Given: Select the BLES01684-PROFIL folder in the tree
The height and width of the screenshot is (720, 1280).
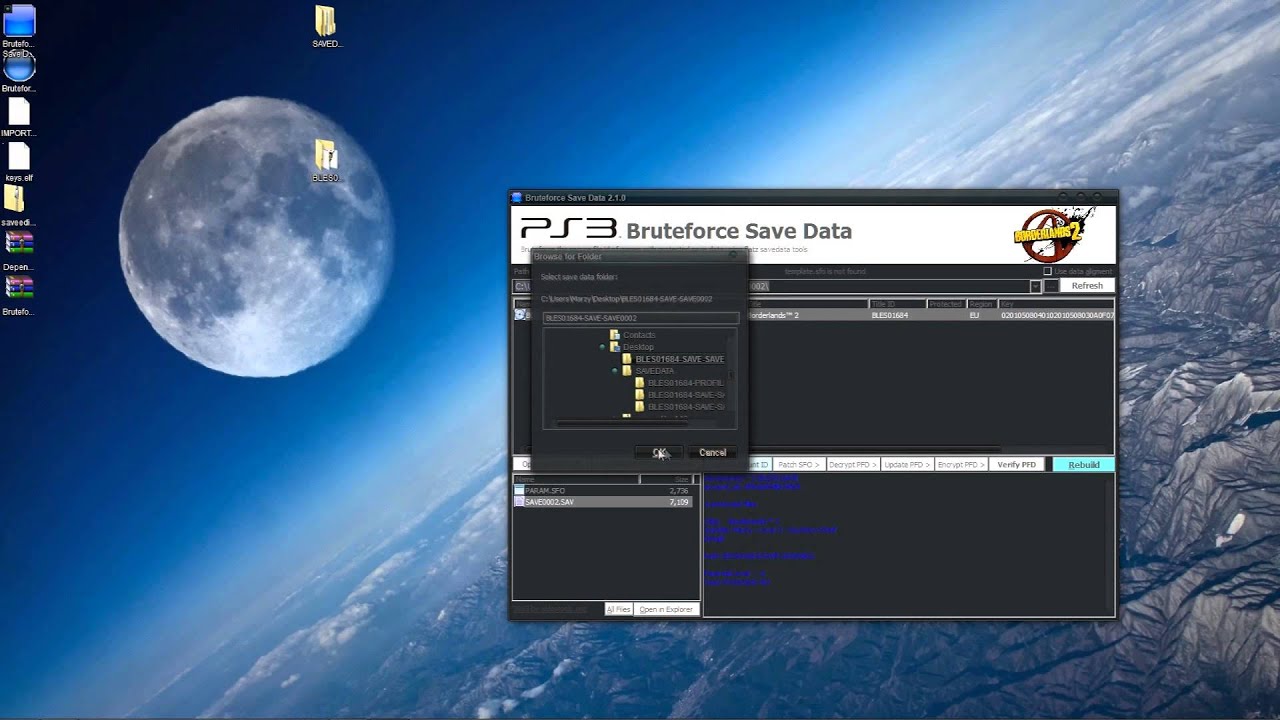Looking at the screenshot, I should [685, 383].
